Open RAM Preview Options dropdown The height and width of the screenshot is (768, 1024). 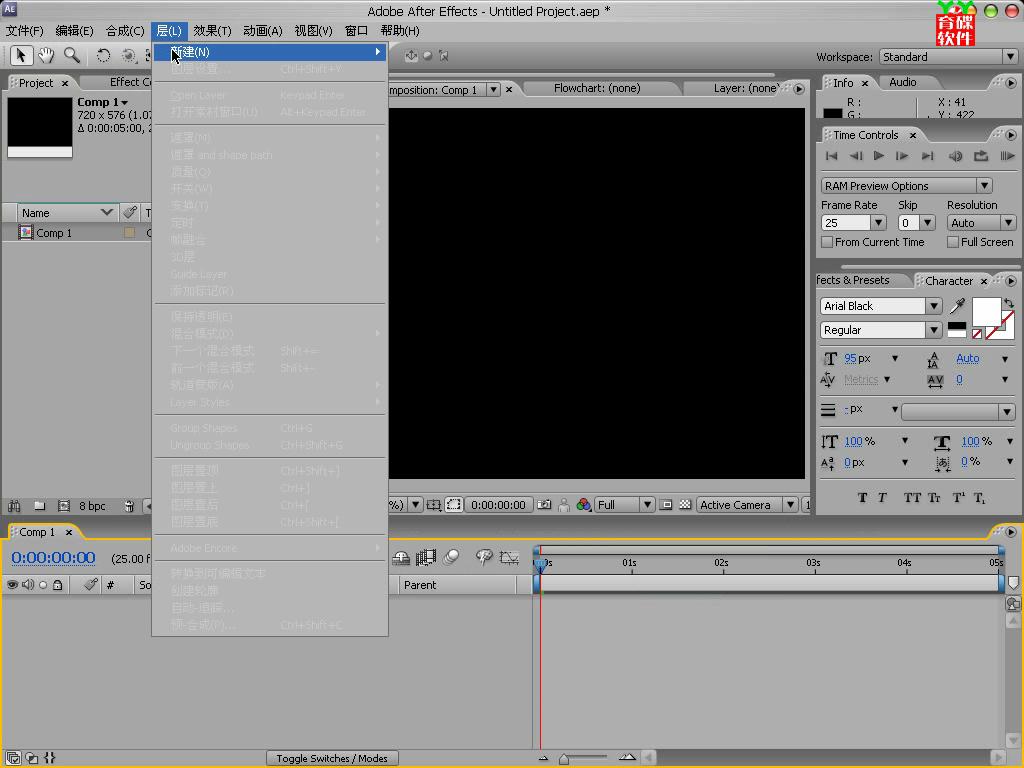coord(906,186)
